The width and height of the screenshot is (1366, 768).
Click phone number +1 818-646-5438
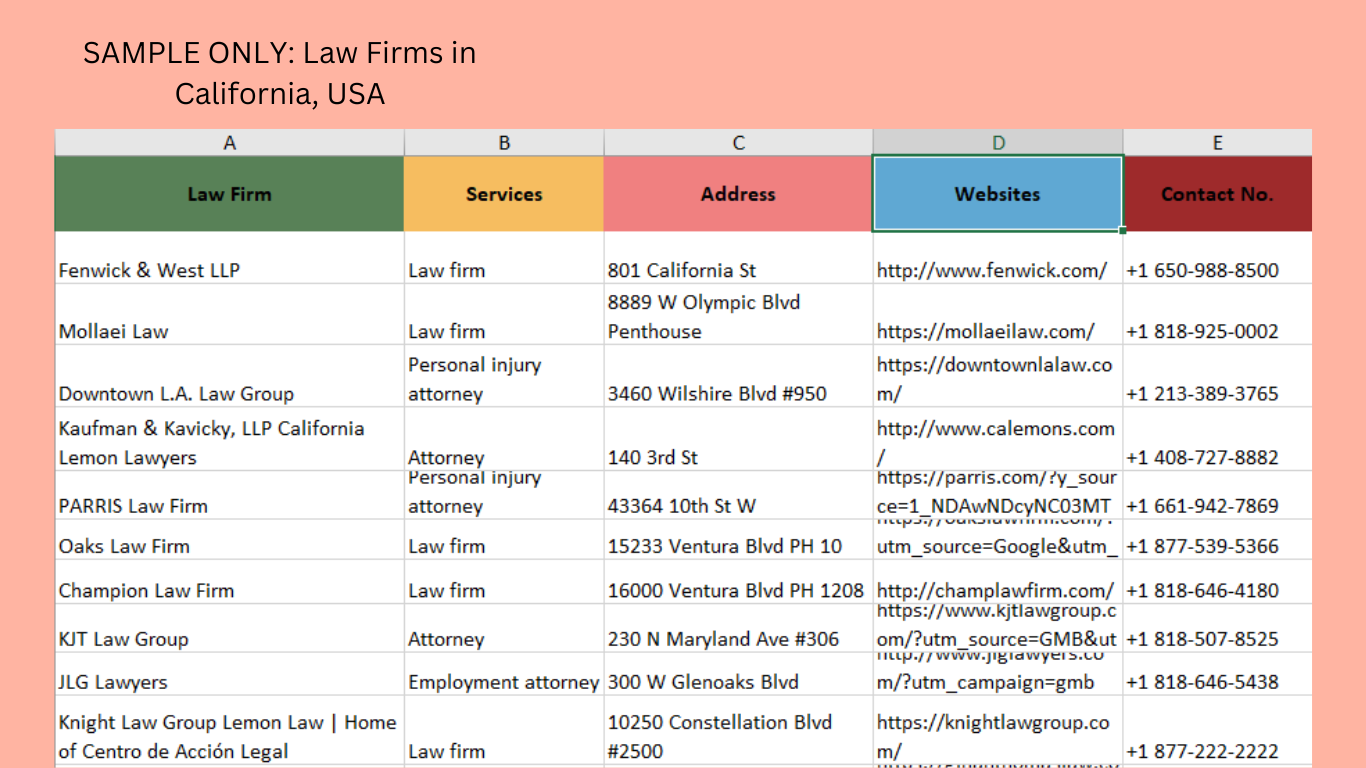coord(1202,682)
